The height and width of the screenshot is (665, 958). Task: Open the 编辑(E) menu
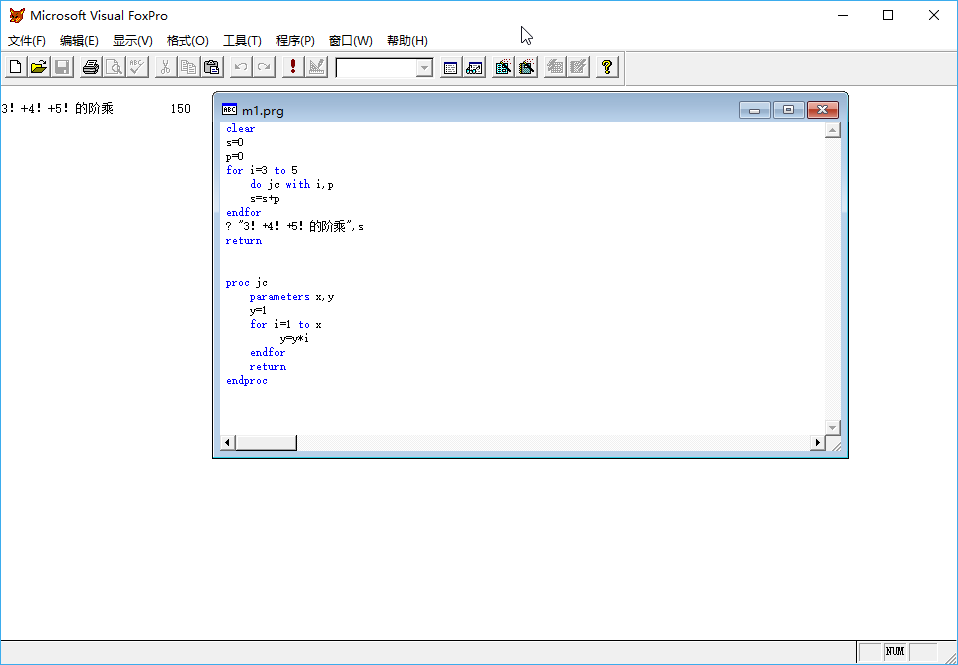click(x=79, y=41)
